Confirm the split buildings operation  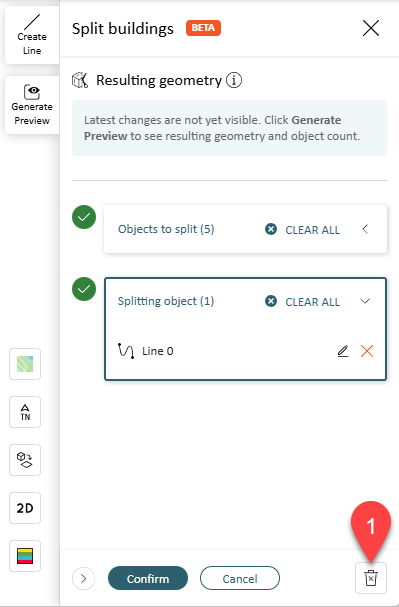click(148, 578)
